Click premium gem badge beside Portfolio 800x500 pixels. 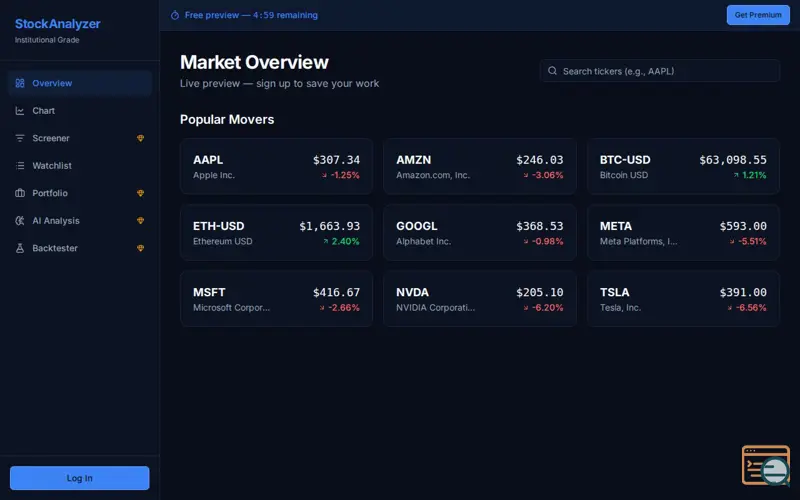coord(140,193)
